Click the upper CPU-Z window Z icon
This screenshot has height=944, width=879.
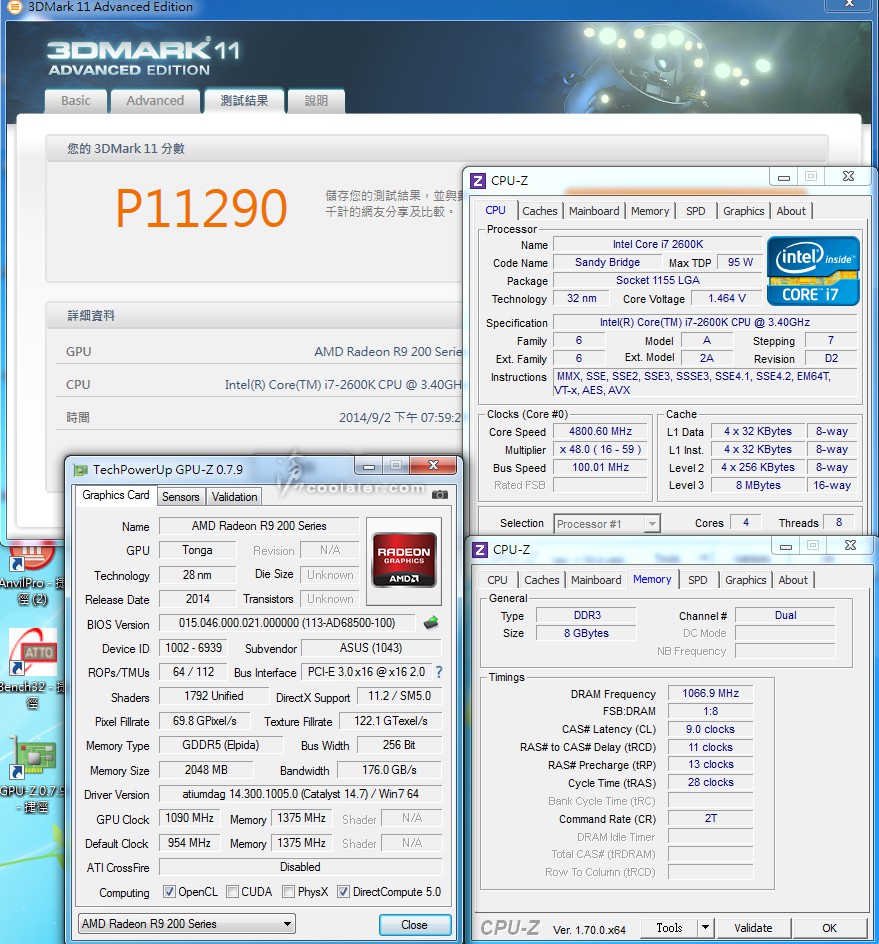click(x=478, y=181)
